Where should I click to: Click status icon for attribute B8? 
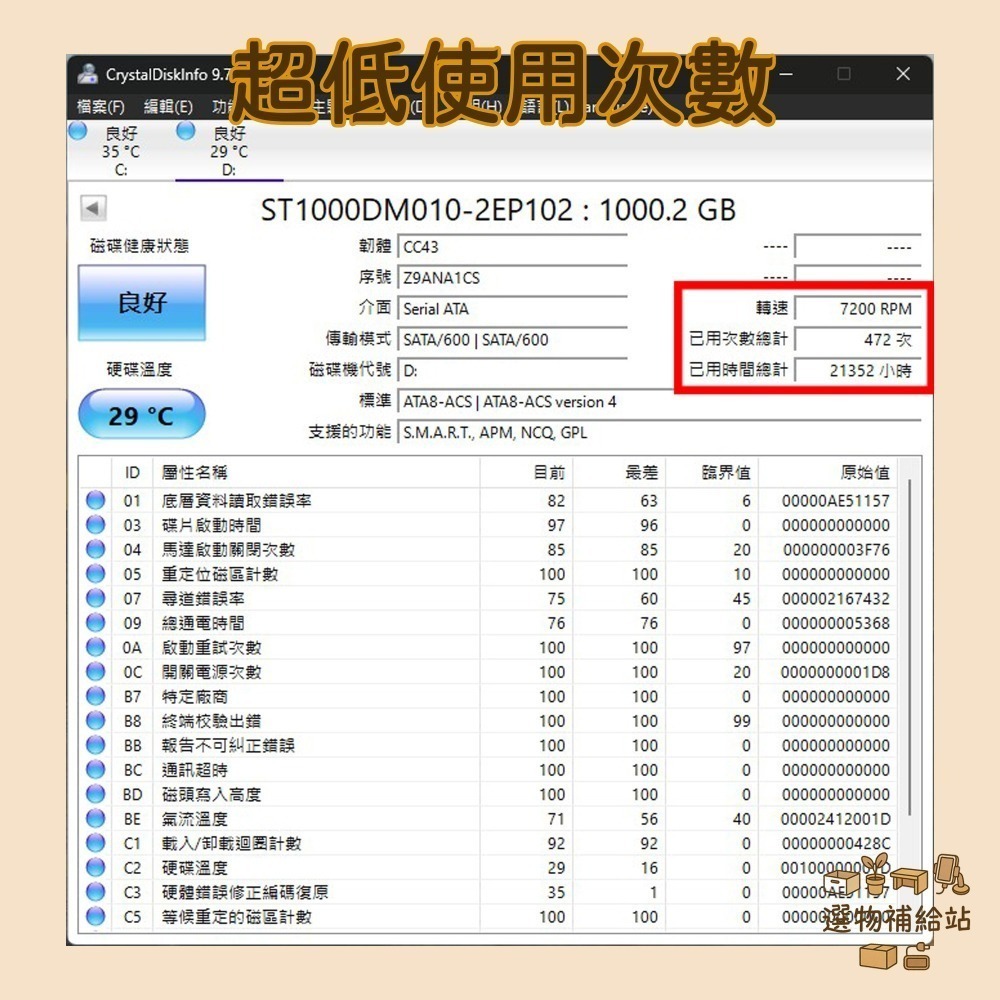click(96, 721)
